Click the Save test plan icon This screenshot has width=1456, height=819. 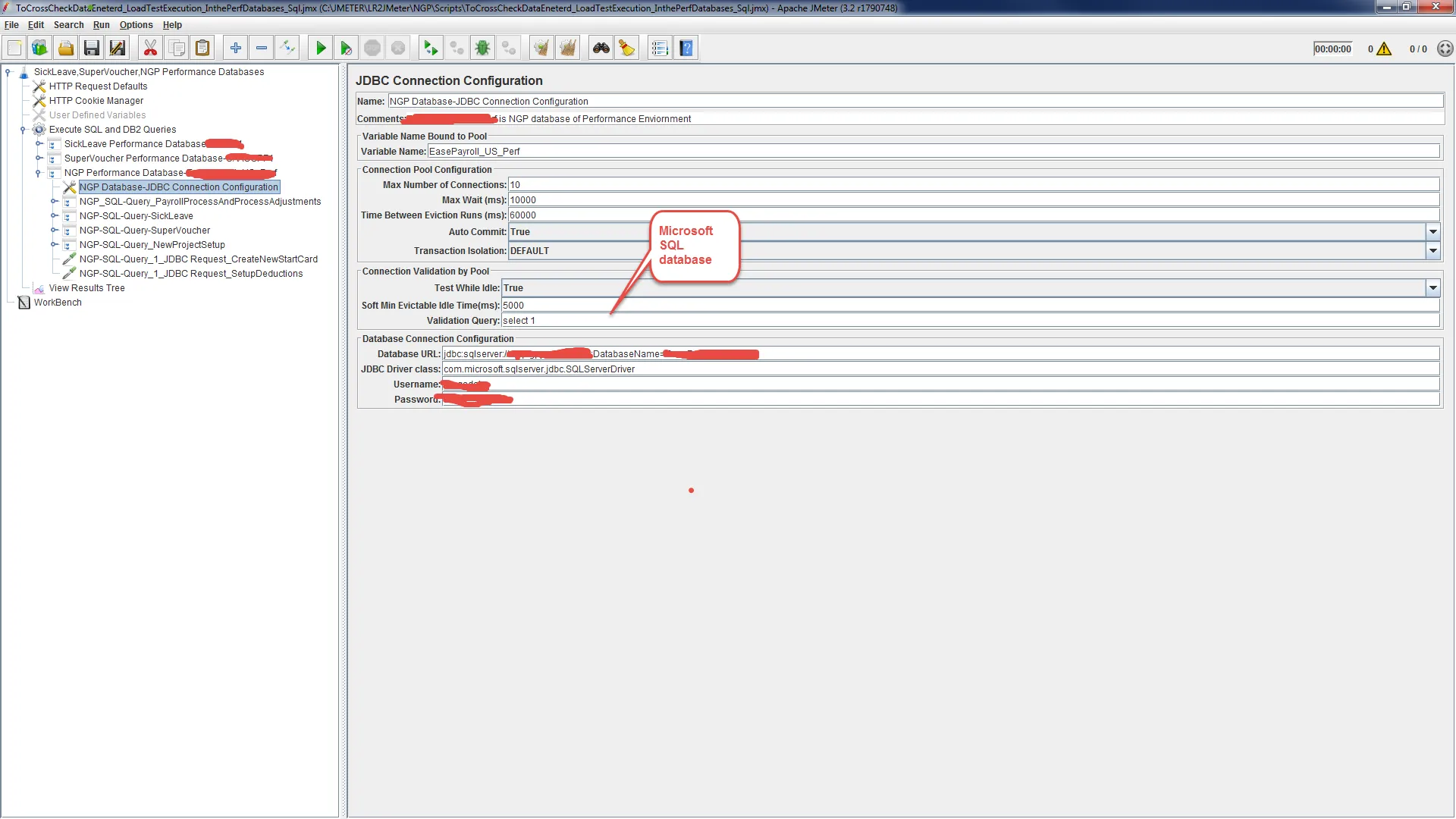click(x=92, y=49)
